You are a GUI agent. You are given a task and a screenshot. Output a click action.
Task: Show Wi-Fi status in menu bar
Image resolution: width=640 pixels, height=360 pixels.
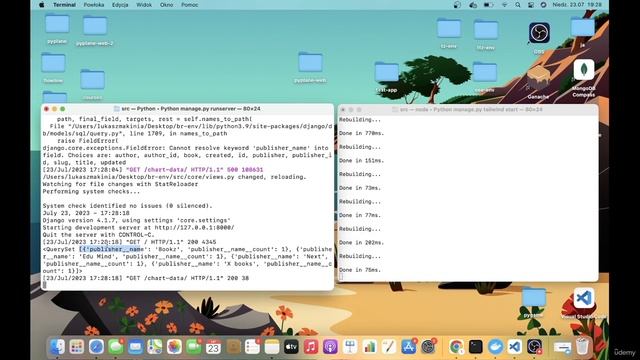click(504, 5)
